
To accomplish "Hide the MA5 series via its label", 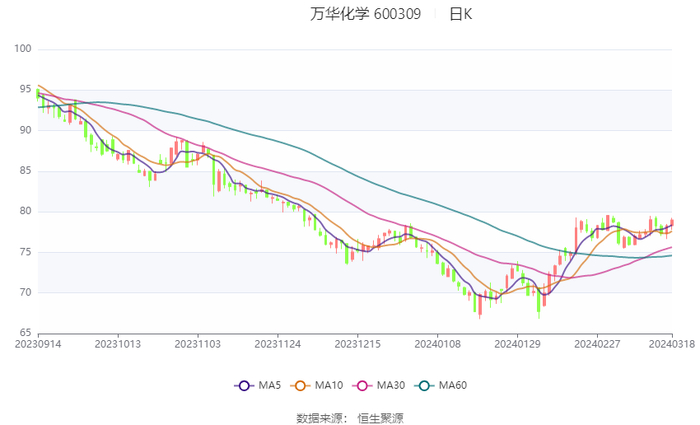I will (x=269, y=385).
